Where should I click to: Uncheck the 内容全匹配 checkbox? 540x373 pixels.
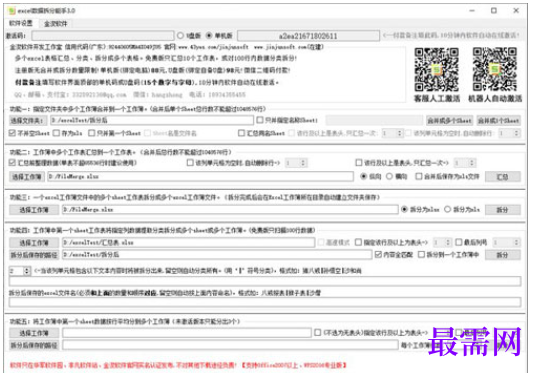click(378, 255)
